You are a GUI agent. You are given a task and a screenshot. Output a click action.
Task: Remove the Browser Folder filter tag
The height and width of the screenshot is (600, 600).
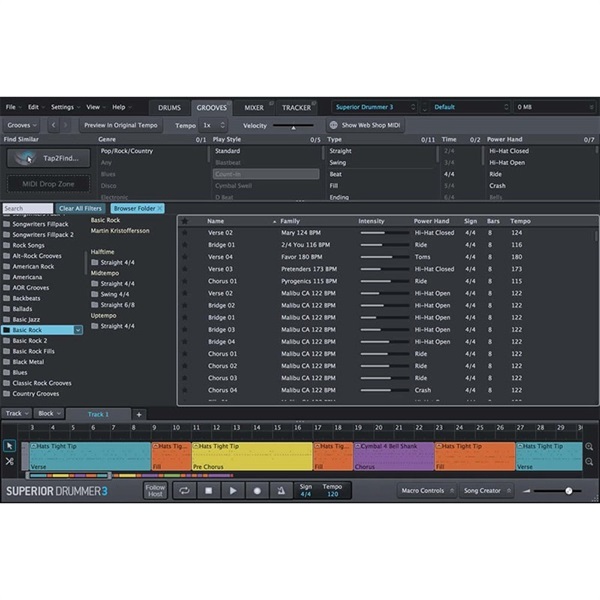[x=160, y=208]
